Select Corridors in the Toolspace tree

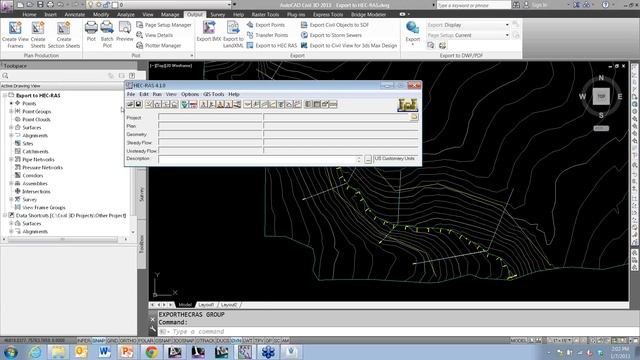[x=33, y=176]
